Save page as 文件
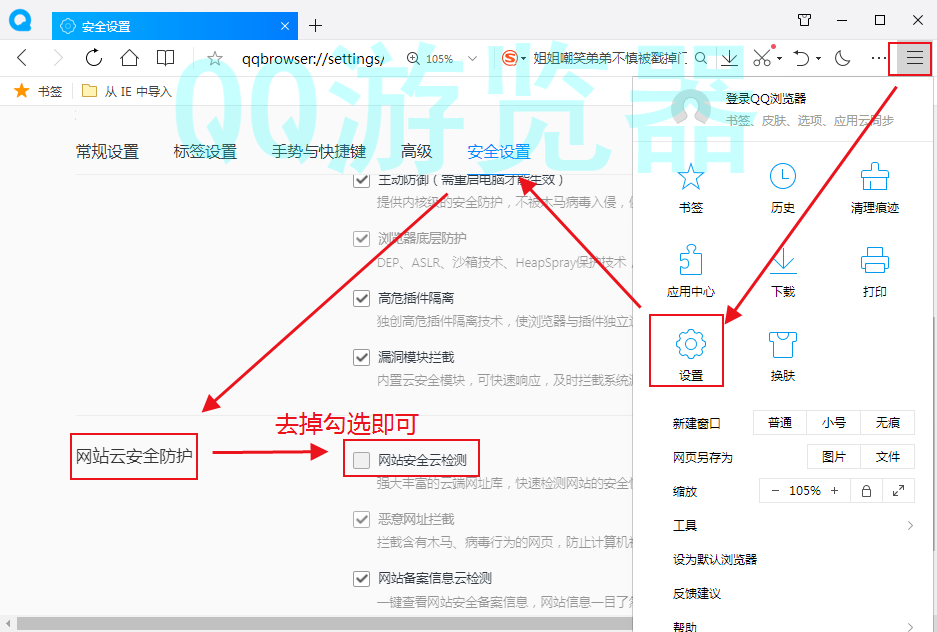The width and height of the screenshot is (937, 632). pyautogui.click(x=887, y=457)
